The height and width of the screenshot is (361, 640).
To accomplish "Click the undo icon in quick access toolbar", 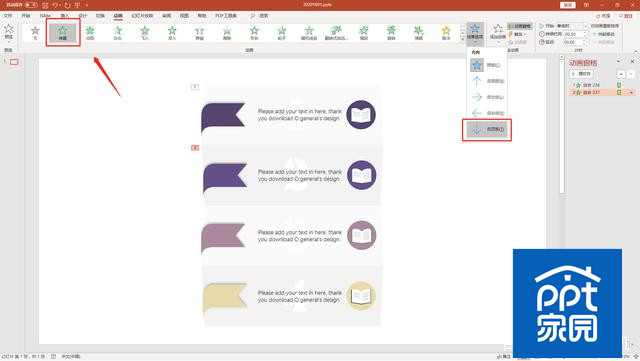I will pos(55,5).
